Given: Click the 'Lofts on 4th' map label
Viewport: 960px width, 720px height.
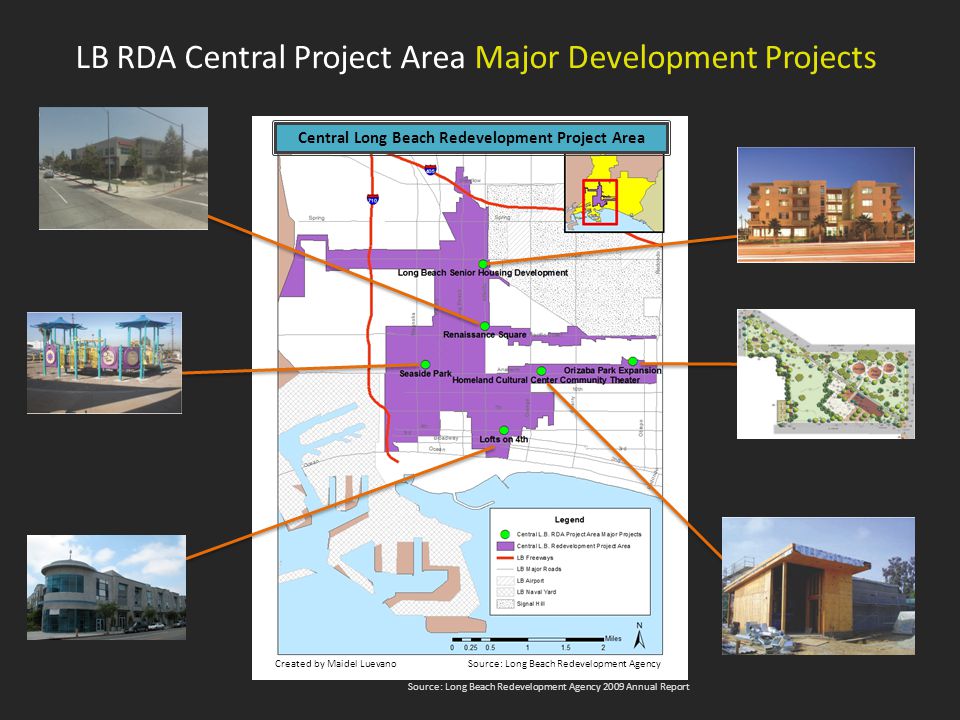Looking at the screenshot, I should [504, 440].
